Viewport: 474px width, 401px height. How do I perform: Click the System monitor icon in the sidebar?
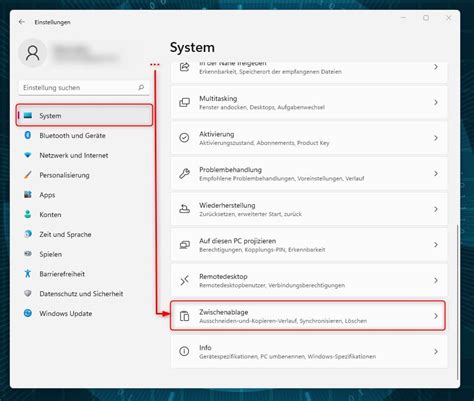click(x=28, y=115)
